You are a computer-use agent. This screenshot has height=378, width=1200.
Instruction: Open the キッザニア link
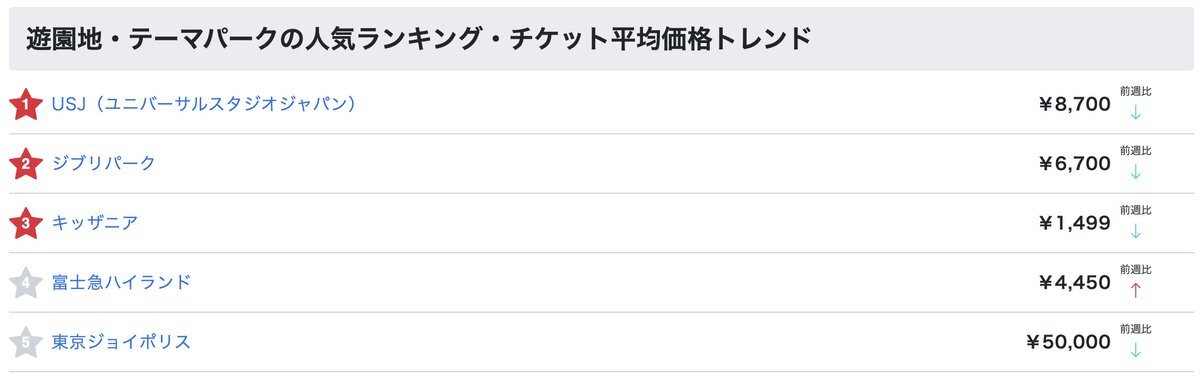click(95, 222)
